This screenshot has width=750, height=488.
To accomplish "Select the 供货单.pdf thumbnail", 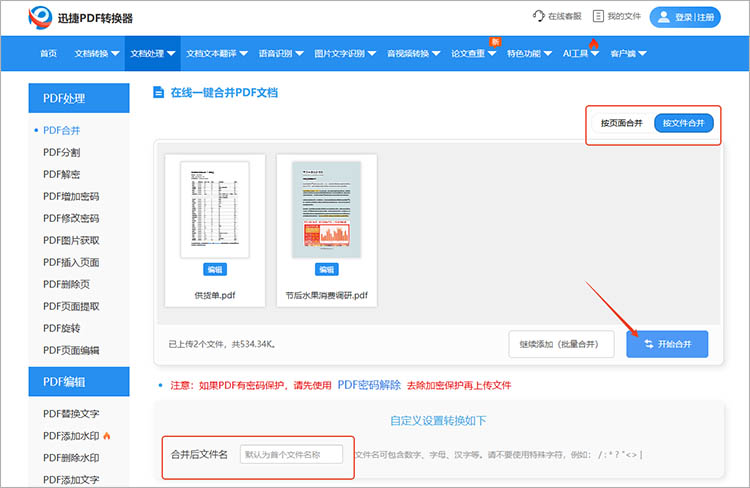I will (x=215, y=210).
